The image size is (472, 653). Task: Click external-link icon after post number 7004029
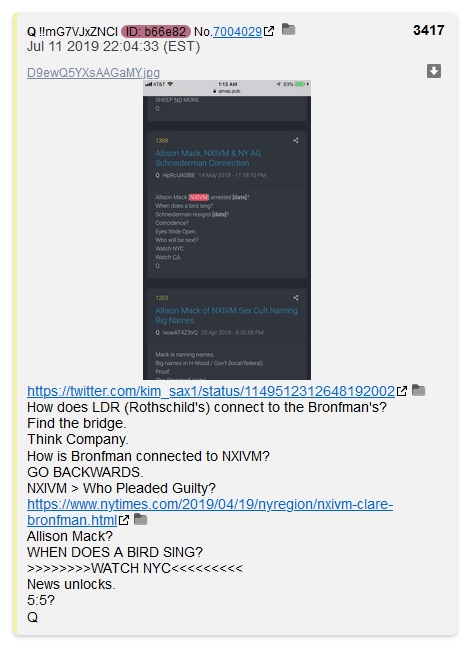pos(269,31)
